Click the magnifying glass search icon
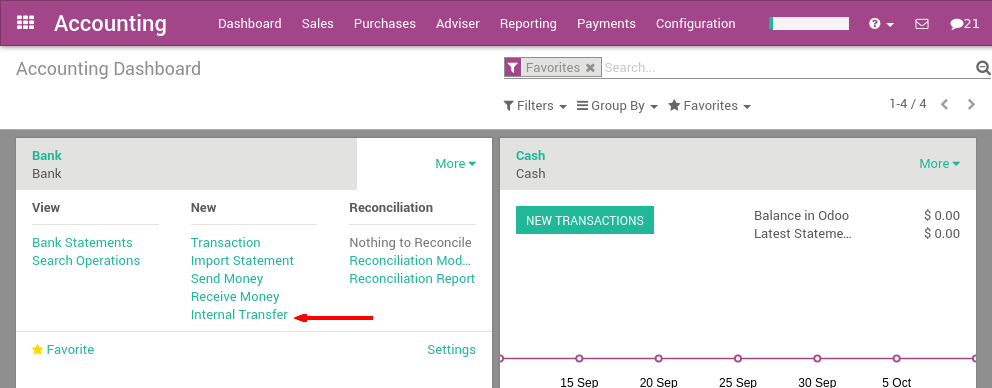The image size is (992, 388). [x=983, y=68]
